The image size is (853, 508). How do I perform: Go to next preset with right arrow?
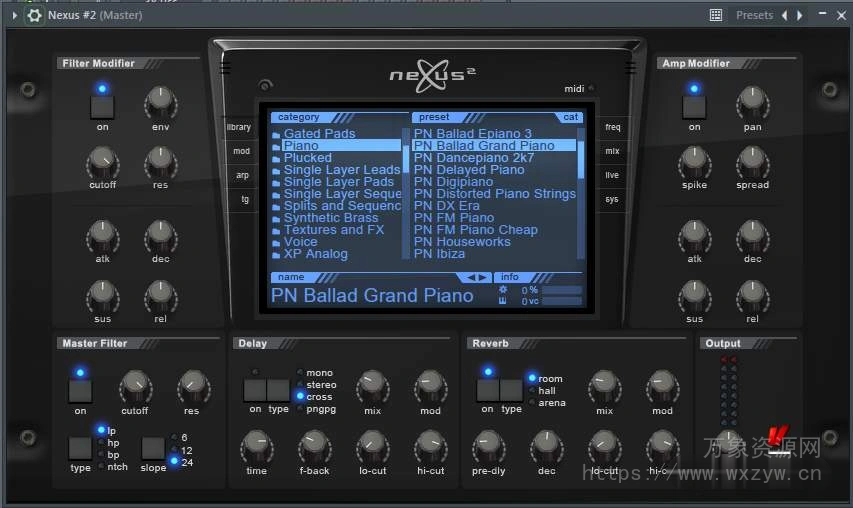(x=800, y=15)
